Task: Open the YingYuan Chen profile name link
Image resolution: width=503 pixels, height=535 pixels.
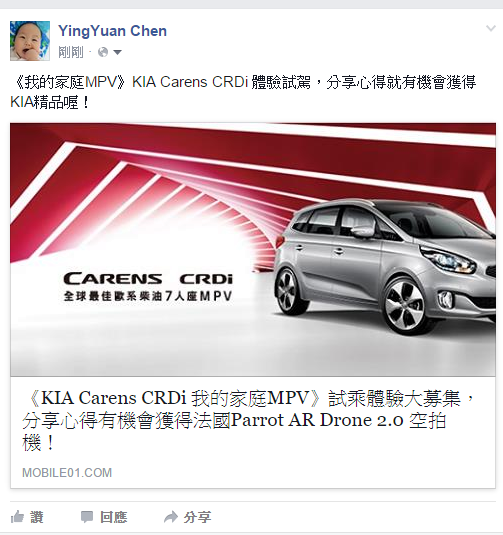Action: 113,31
